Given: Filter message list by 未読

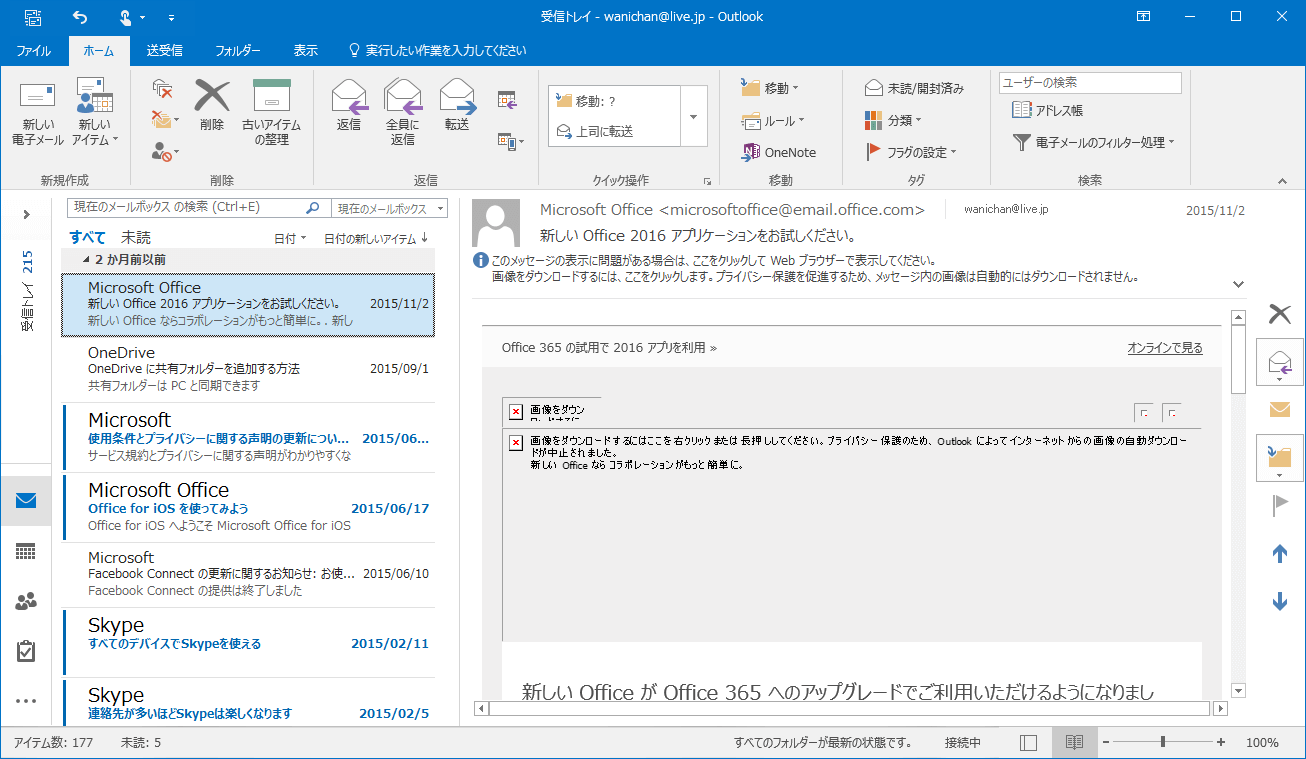Looking at the screenshot, I should coord(136,238).
